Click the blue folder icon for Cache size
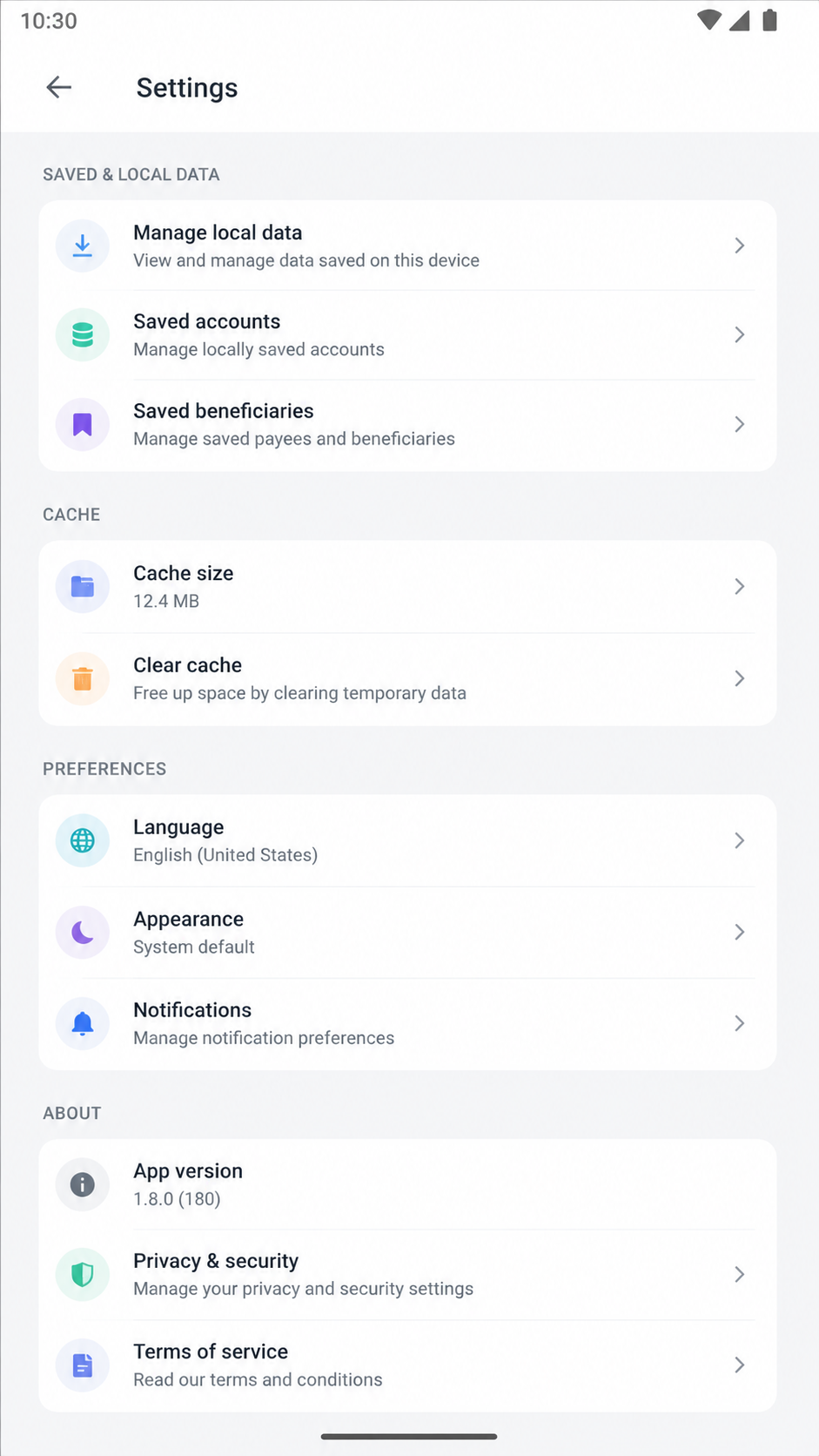819x1456 pixels. 83,586
